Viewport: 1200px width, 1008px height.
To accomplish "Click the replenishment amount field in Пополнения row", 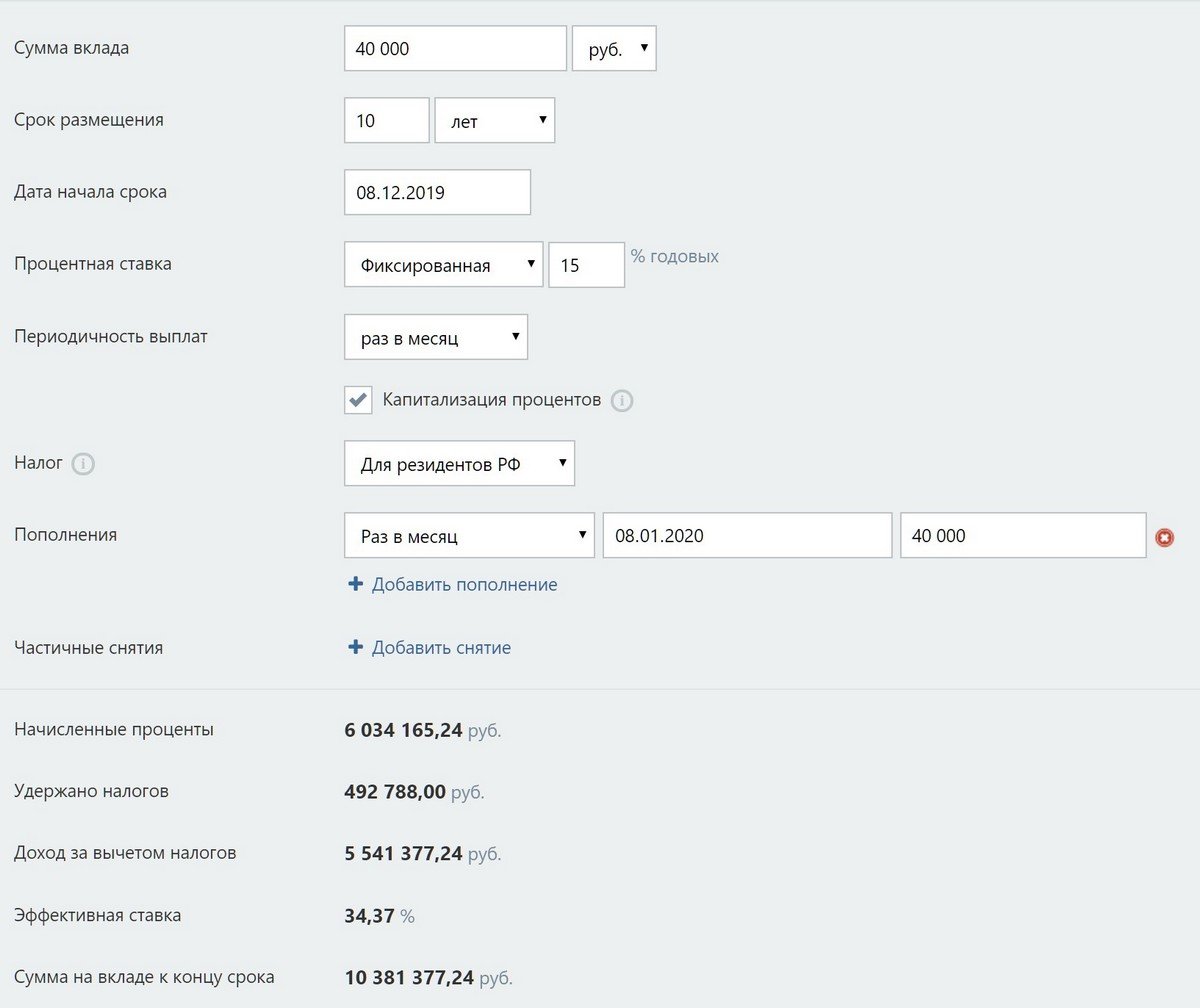I will tap(1022, 536).
